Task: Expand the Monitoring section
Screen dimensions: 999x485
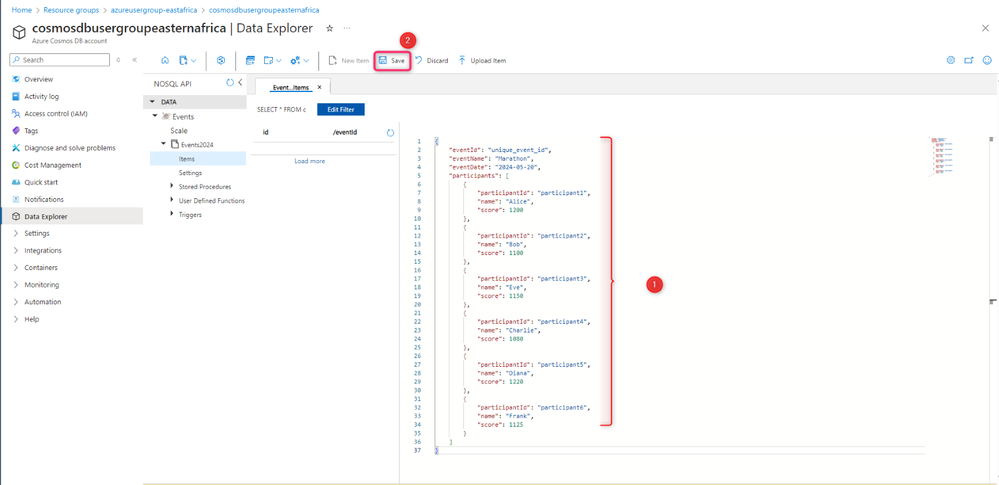Action: pyautogui.click(x=16, y=285)
